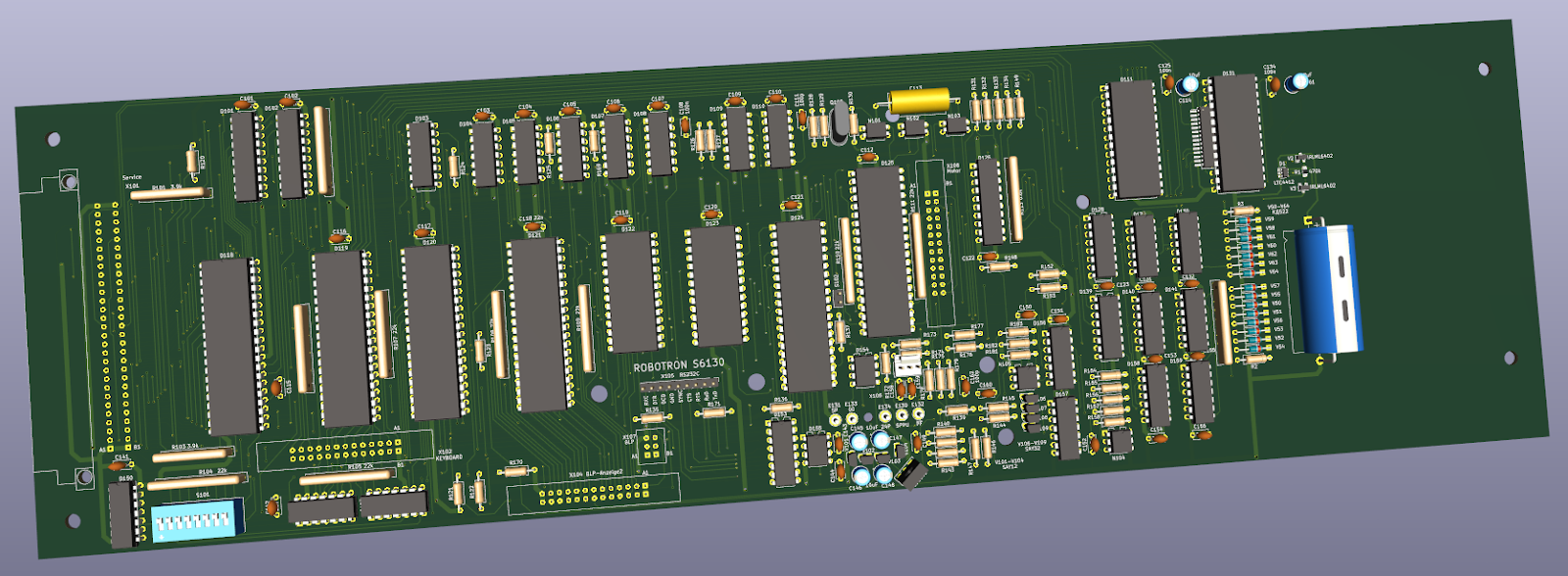Select the D101 chip

point(245,158)
